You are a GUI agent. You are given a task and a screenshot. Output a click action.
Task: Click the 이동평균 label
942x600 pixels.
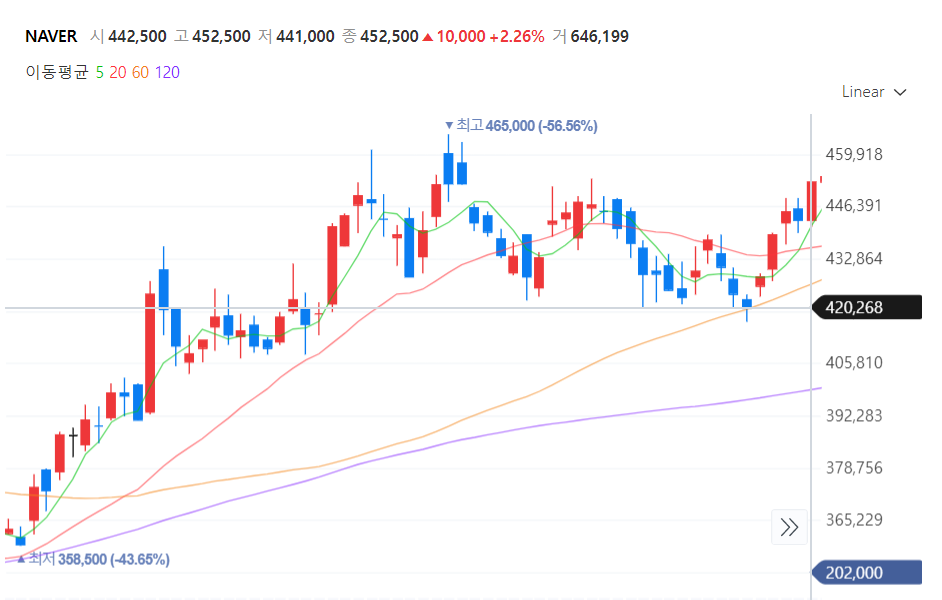click(x=57, y=73)
